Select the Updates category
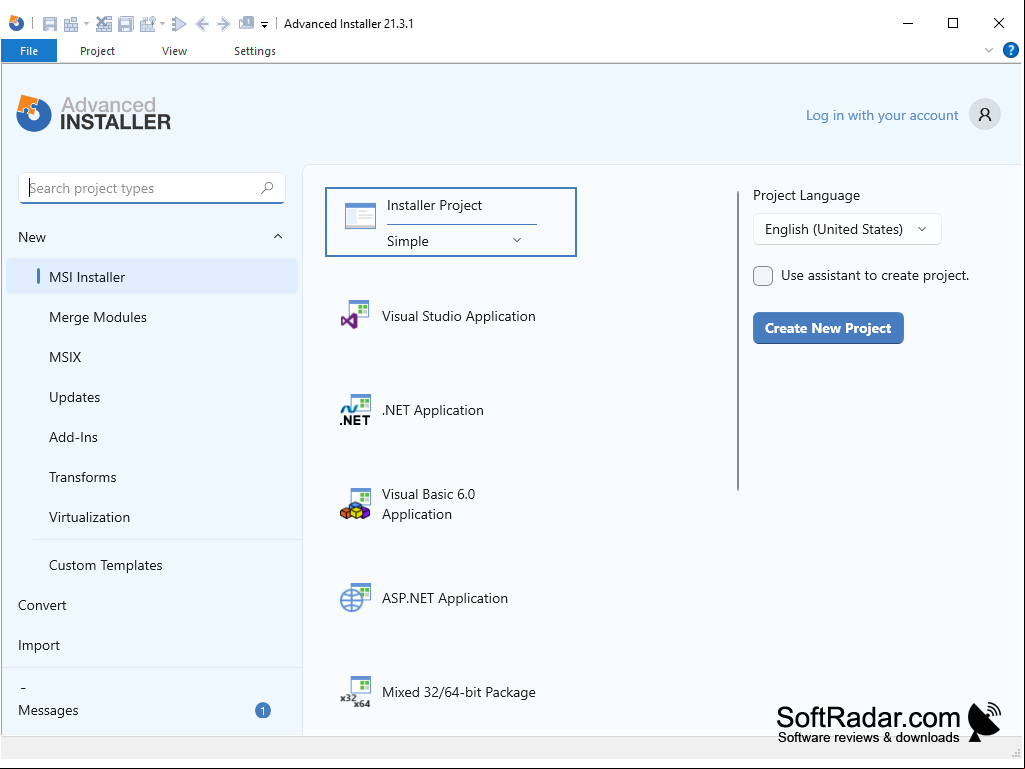This screenshot has width=1025, height=769. (x=75, y=397)
